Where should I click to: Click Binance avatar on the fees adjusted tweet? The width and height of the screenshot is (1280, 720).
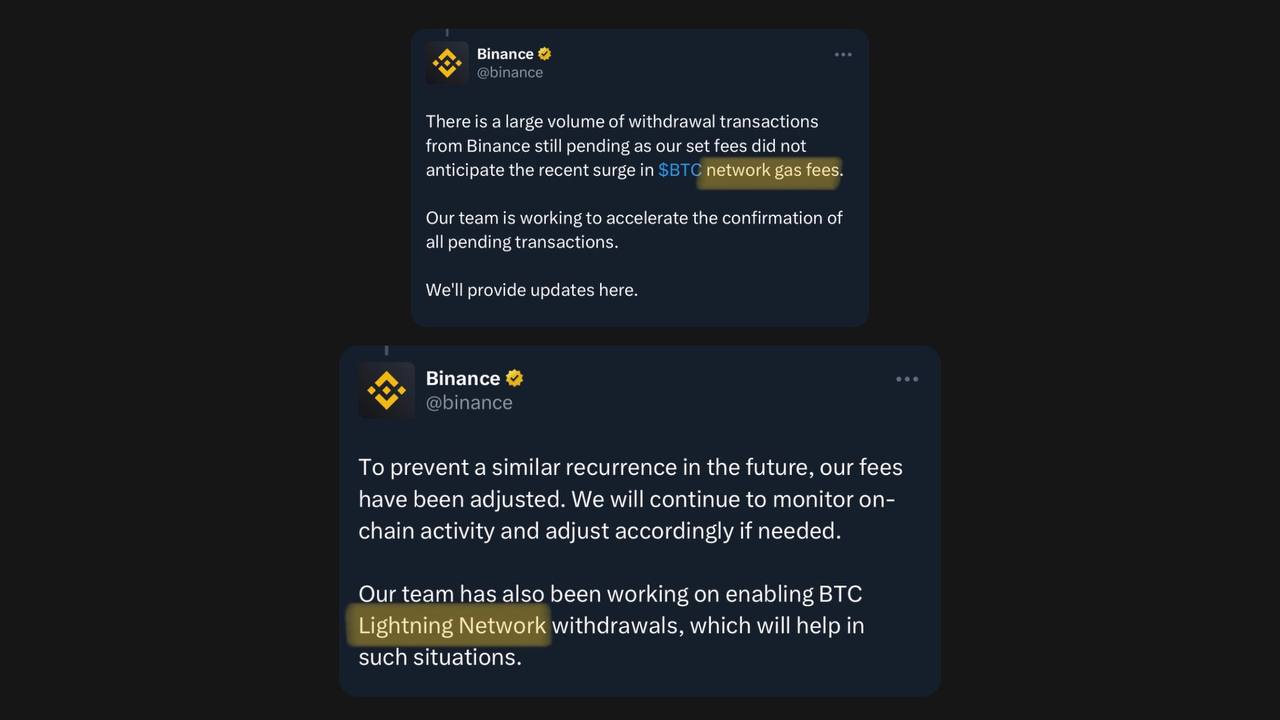point(386,390)
